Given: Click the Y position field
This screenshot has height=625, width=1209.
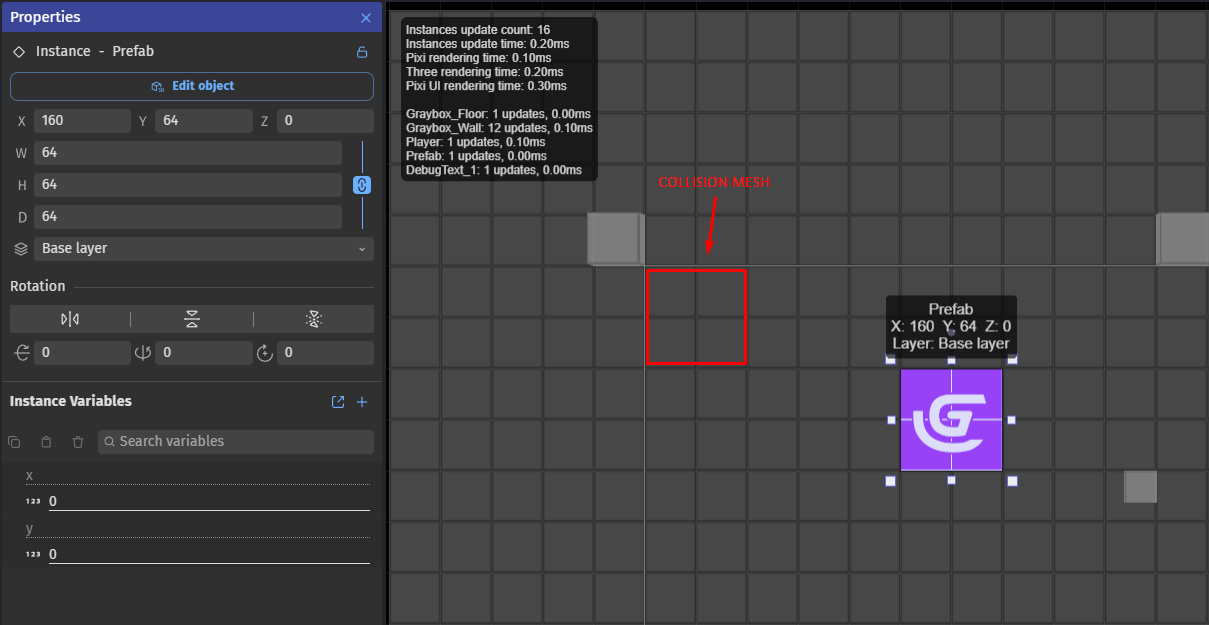Looking at the screenshot, I should pyautogui.click(x=204, y=121).
